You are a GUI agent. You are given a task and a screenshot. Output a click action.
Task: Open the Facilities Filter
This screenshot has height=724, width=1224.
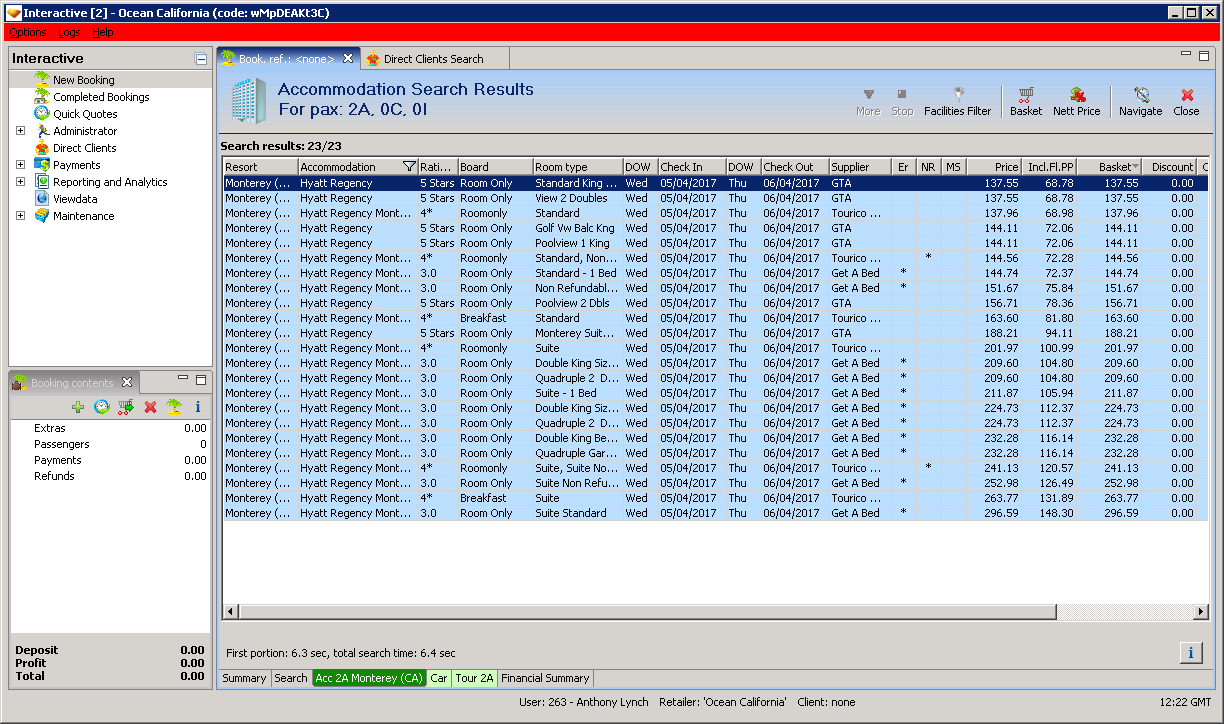(x=957, y=102)
